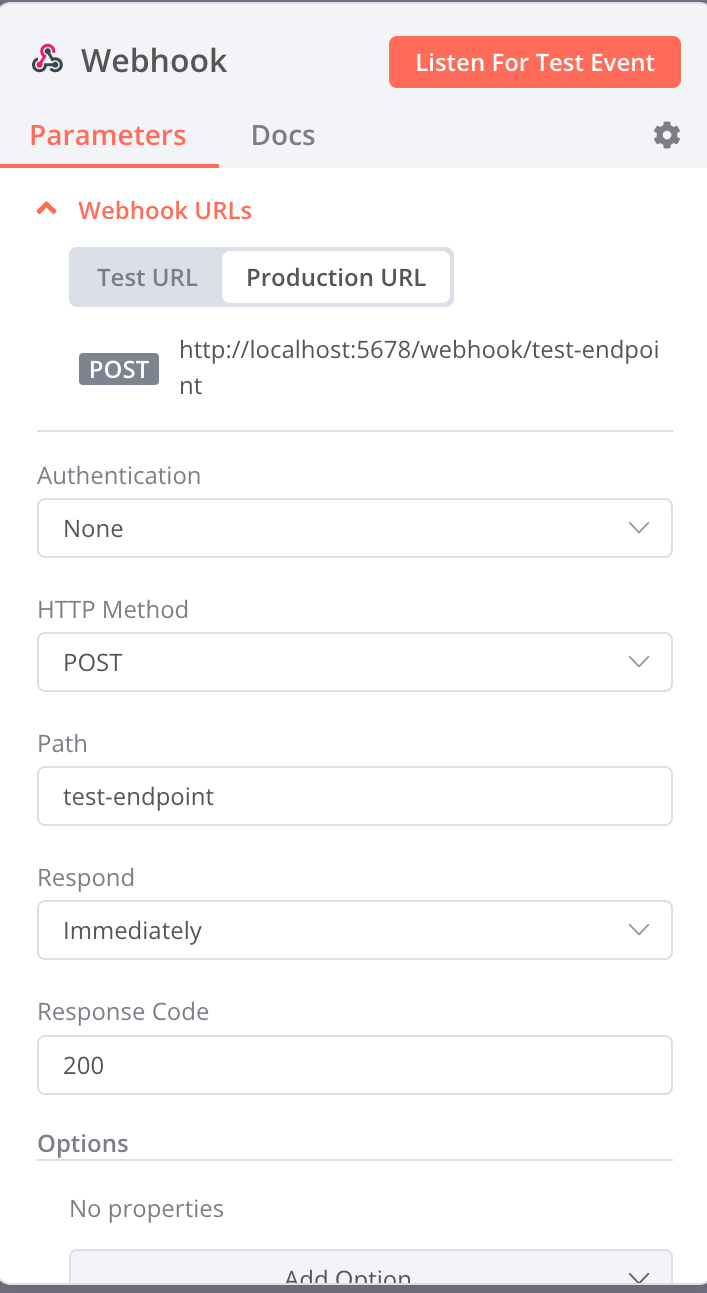Open the Authentication dropdown set to None

tap(340, 528)
